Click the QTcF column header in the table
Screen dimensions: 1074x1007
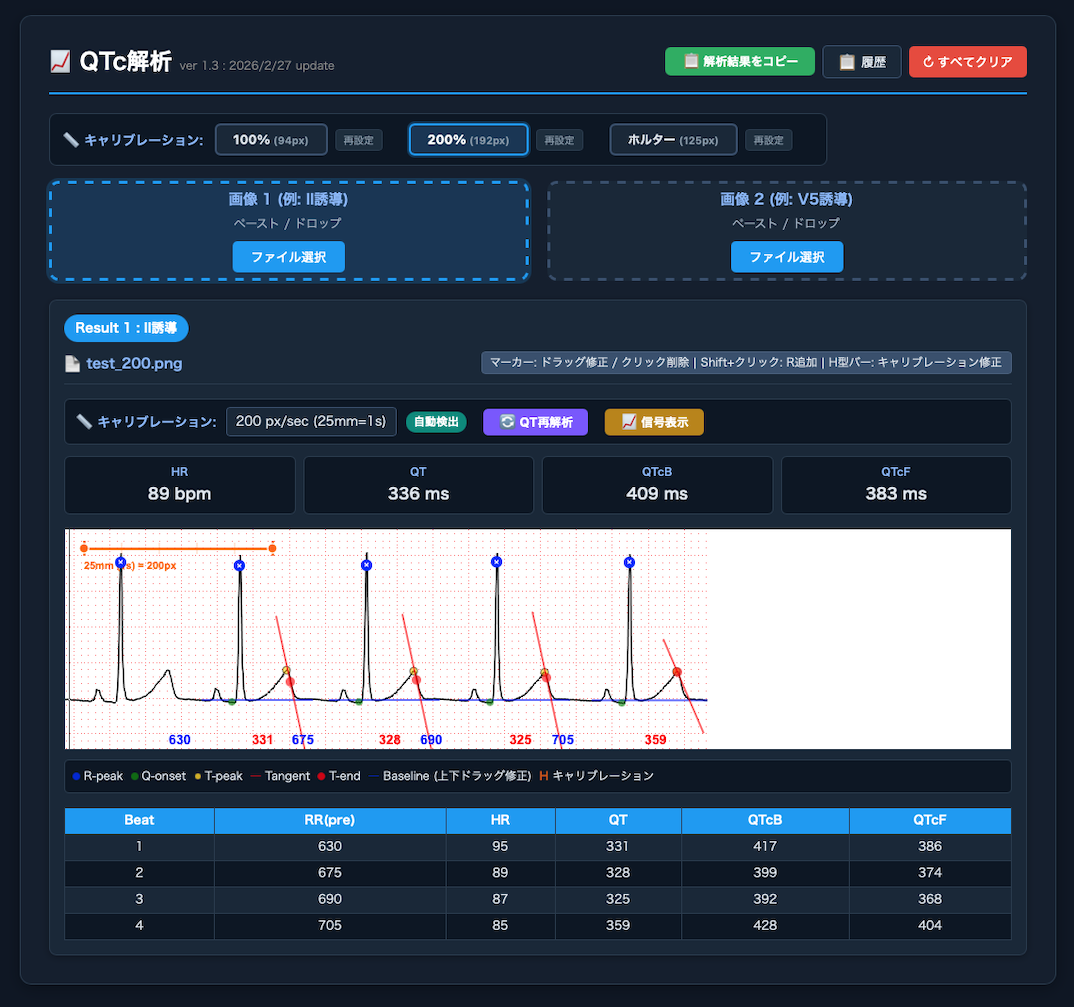(x=929, y=820)
